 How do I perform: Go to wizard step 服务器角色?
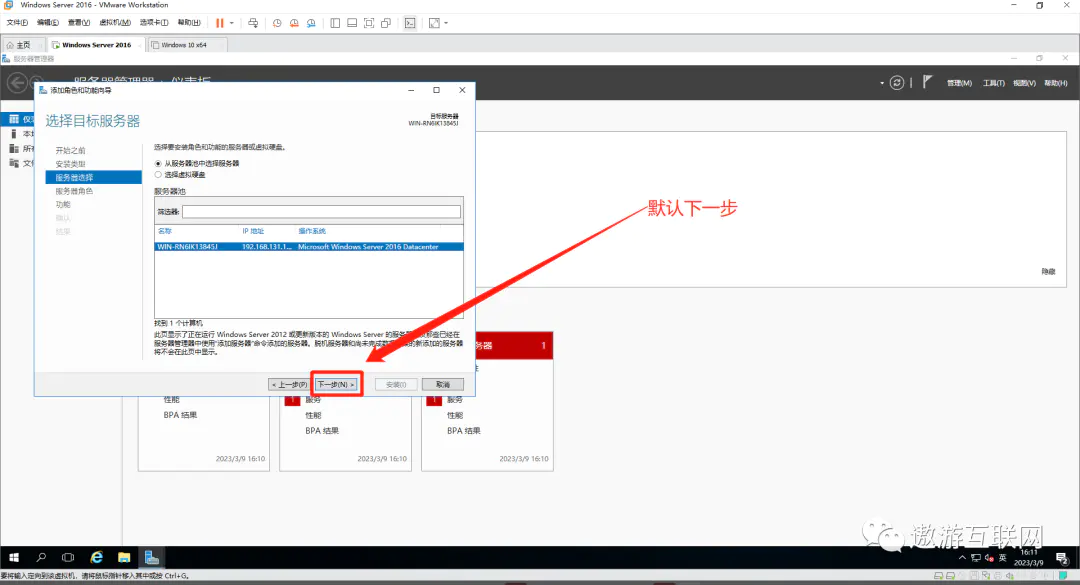(x=74, y=191)
